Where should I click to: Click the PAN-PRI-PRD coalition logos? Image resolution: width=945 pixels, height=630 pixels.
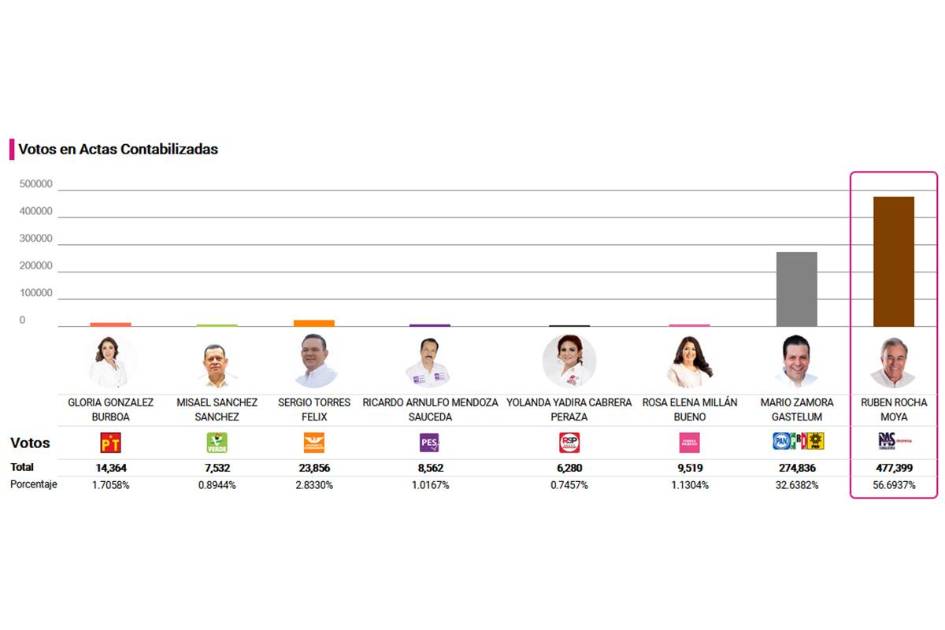click(797, 441)
